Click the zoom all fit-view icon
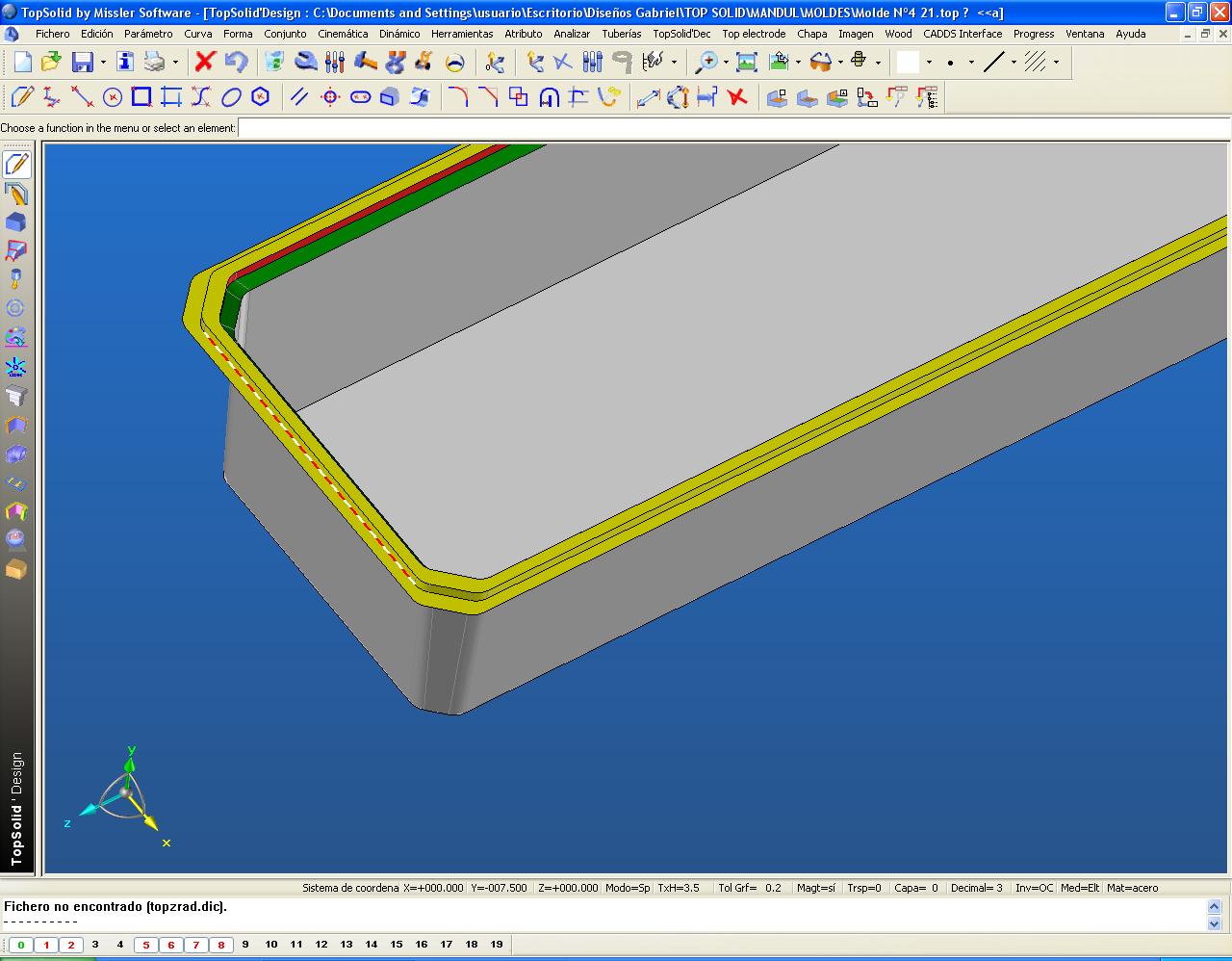 746,62
